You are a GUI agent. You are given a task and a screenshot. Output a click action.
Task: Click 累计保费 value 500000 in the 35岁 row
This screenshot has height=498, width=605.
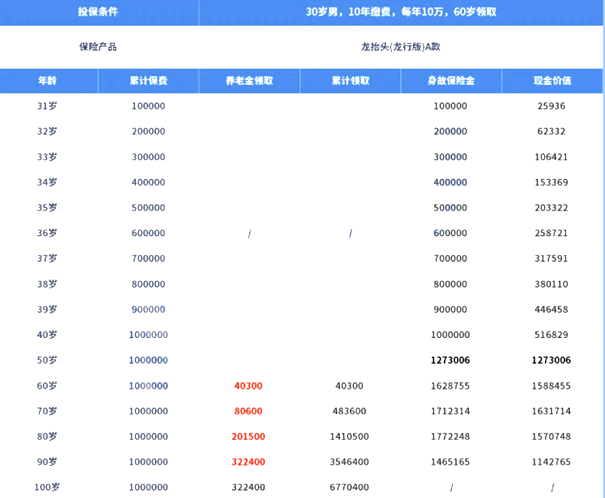click(x=149, y=208)
